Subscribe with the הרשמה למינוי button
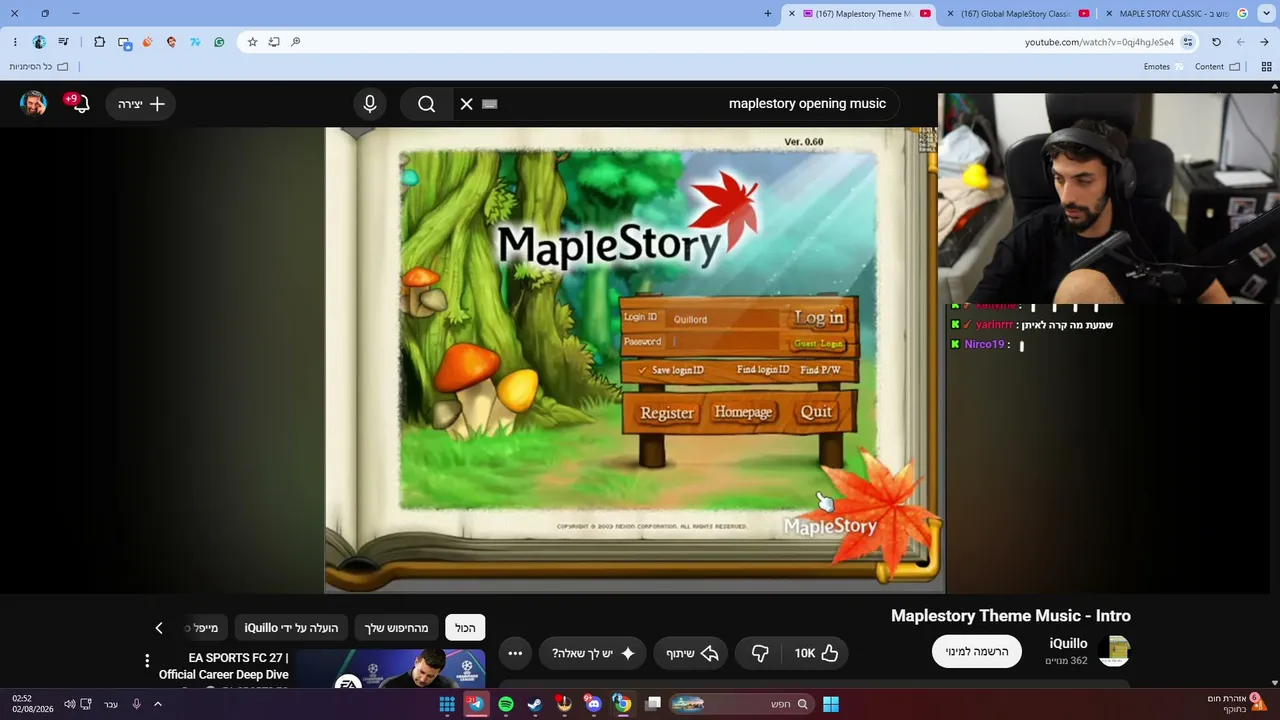 pos(977,651)
